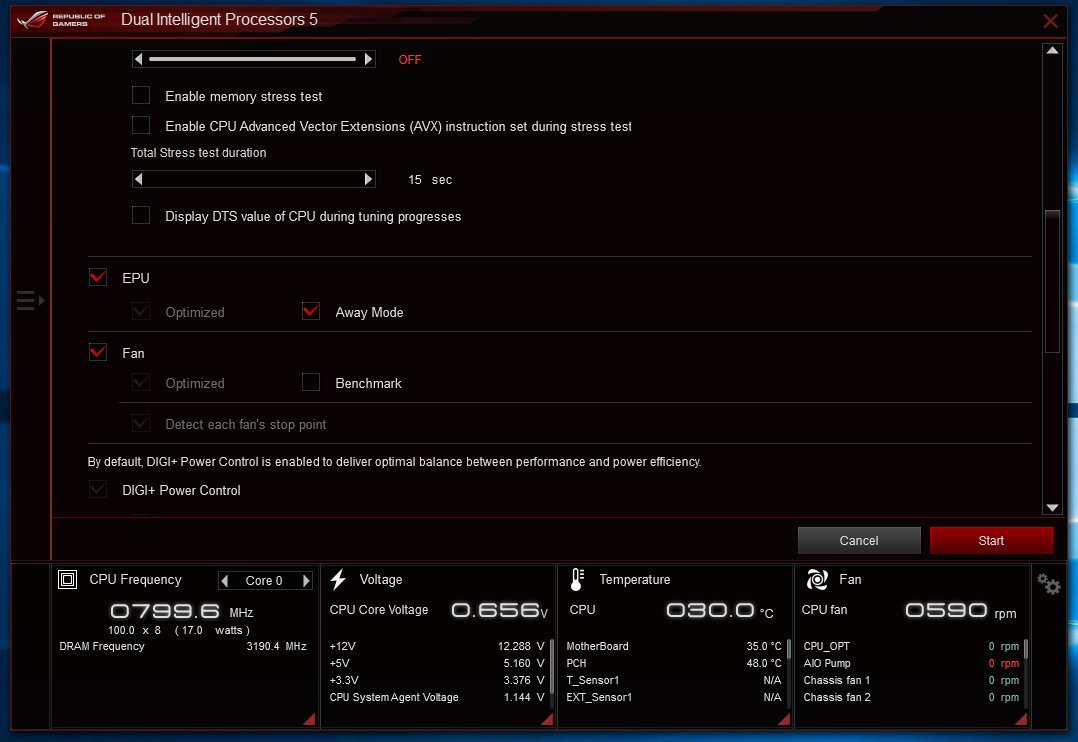1078x742 pixels.
Task: Click the Chassis fan 2 row
Action: (x=911, y=697)
